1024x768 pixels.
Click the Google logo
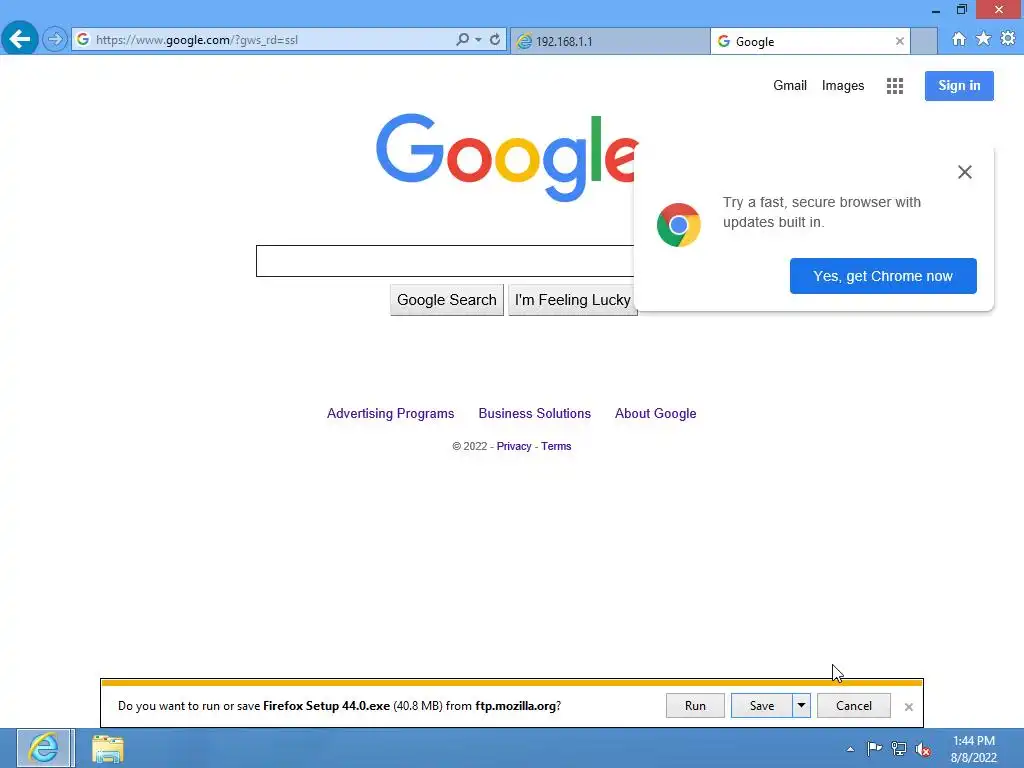pos(507,157)
